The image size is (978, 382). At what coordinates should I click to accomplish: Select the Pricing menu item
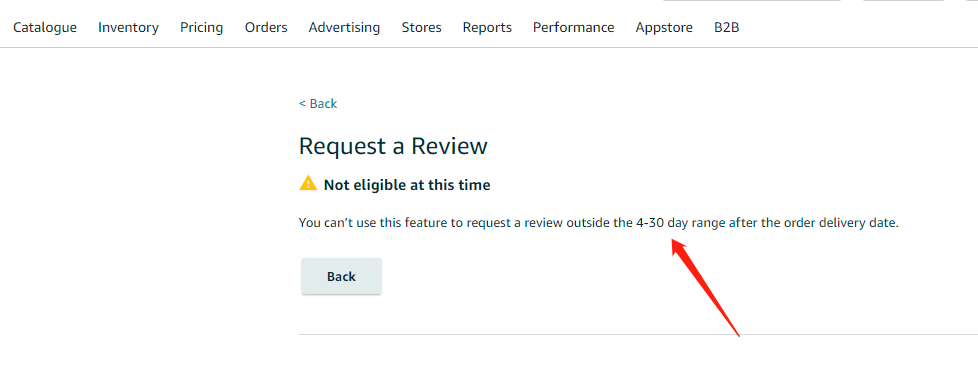[201, 27]
